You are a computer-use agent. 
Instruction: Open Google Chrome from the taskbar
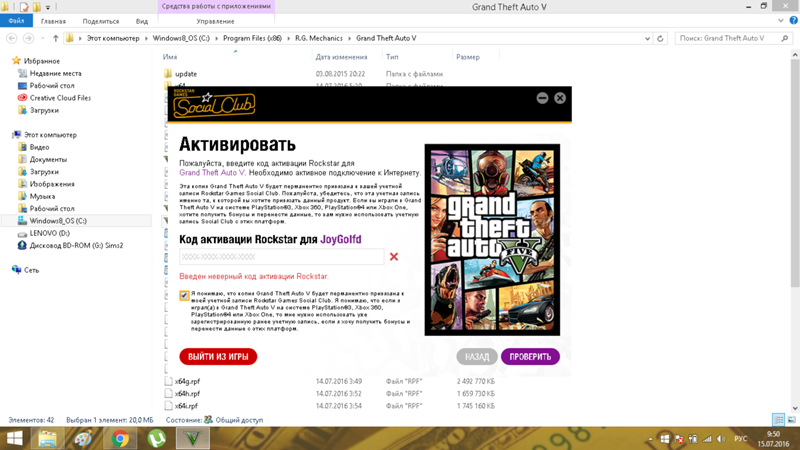click(120, 439)
